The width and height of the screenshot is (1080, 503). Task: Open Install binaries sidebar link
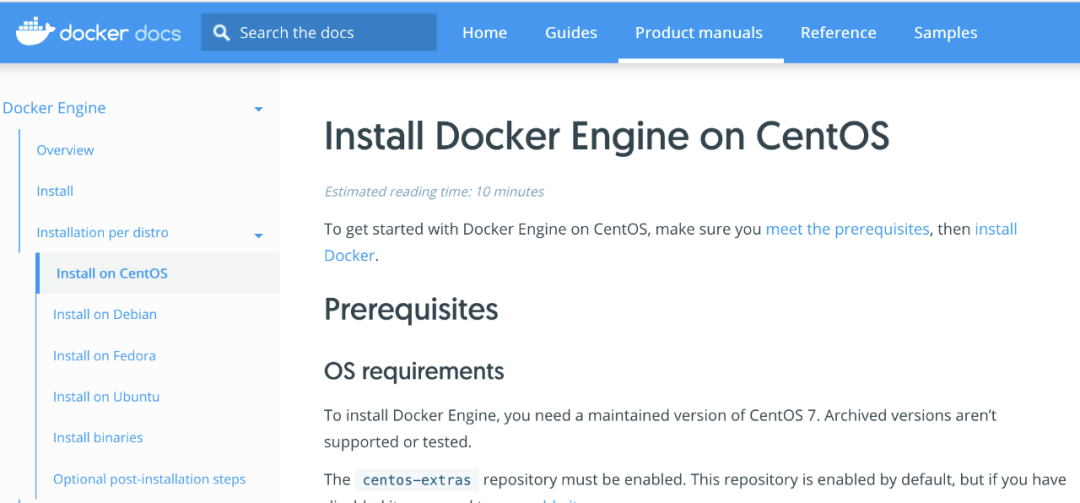click(98, 437)
